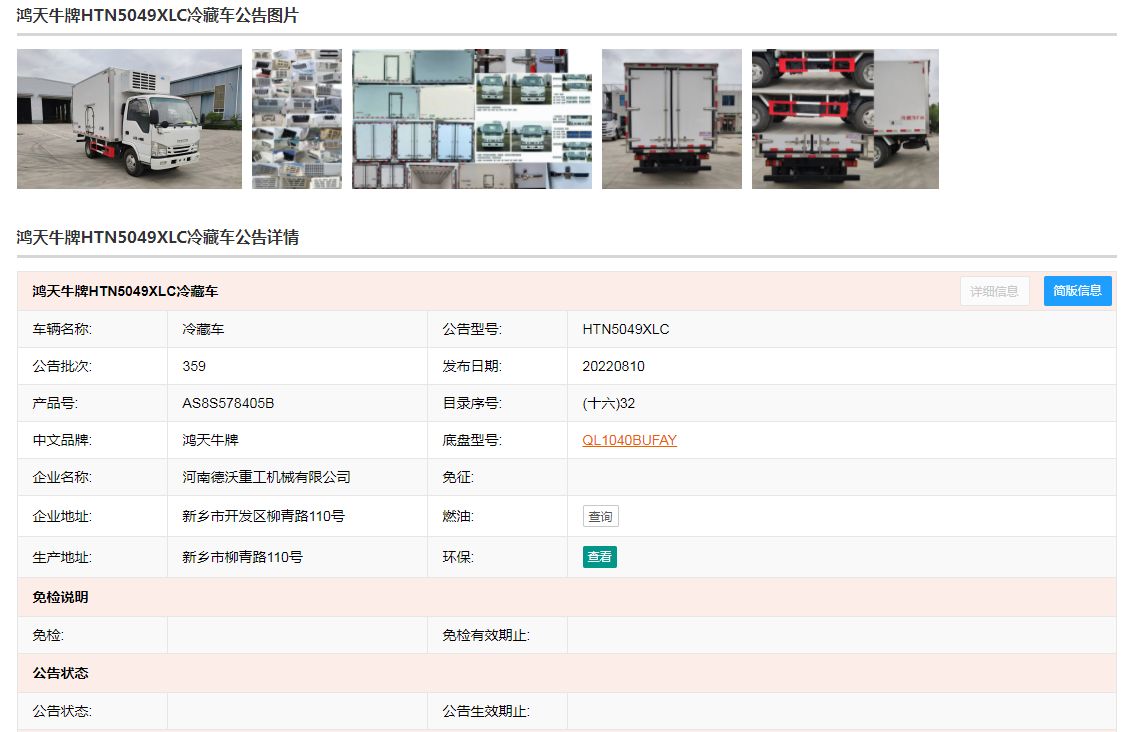Click the 企业地址 value 新乡市开发区柳青路110号
Image resolution: width=1134 pixels, height=732 pixels.
coord(263,516)
